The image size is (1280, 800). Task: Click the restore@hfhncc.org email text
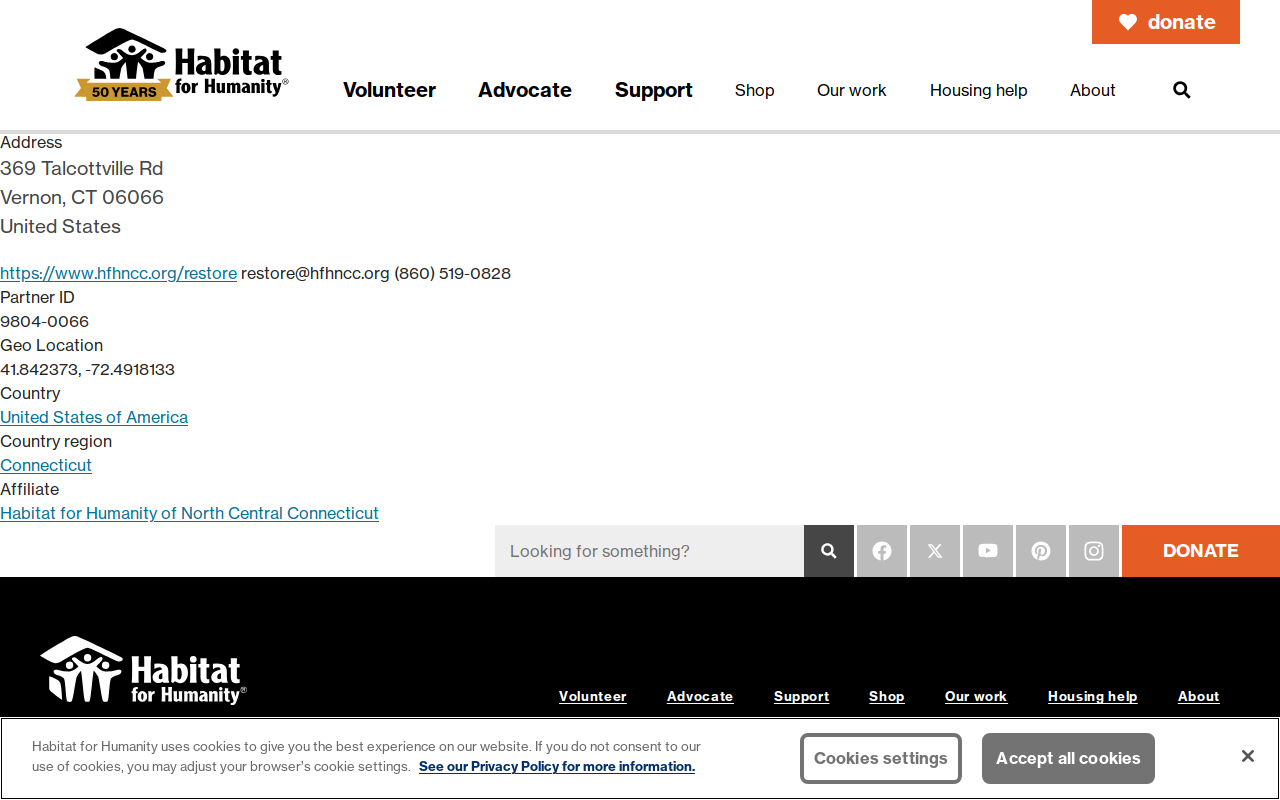[x=315, y=273]
